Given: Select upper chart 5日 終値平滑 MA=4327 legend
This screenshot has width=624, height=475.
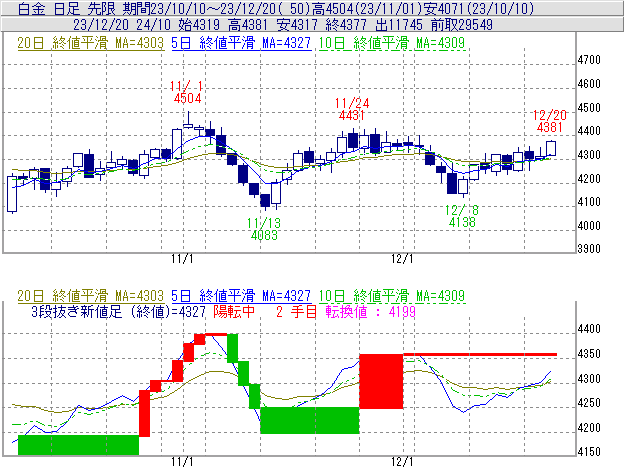Looking at the screenshot, I should pyautogui.click(x=241, y=43).
